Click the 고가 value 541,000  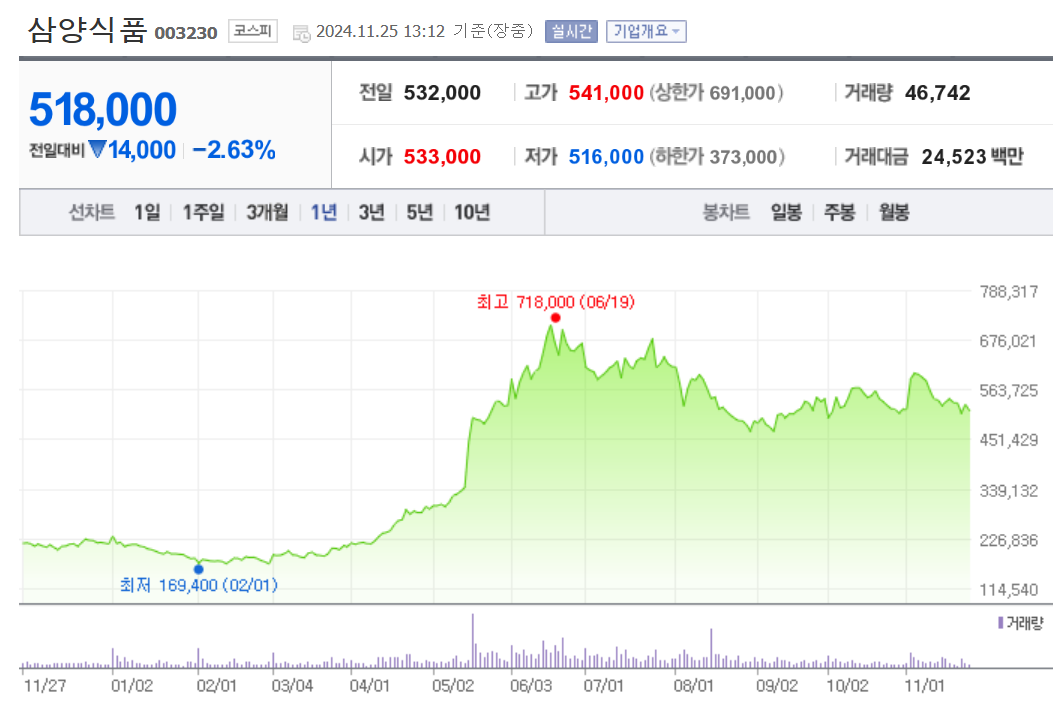[x=606, y=93]
